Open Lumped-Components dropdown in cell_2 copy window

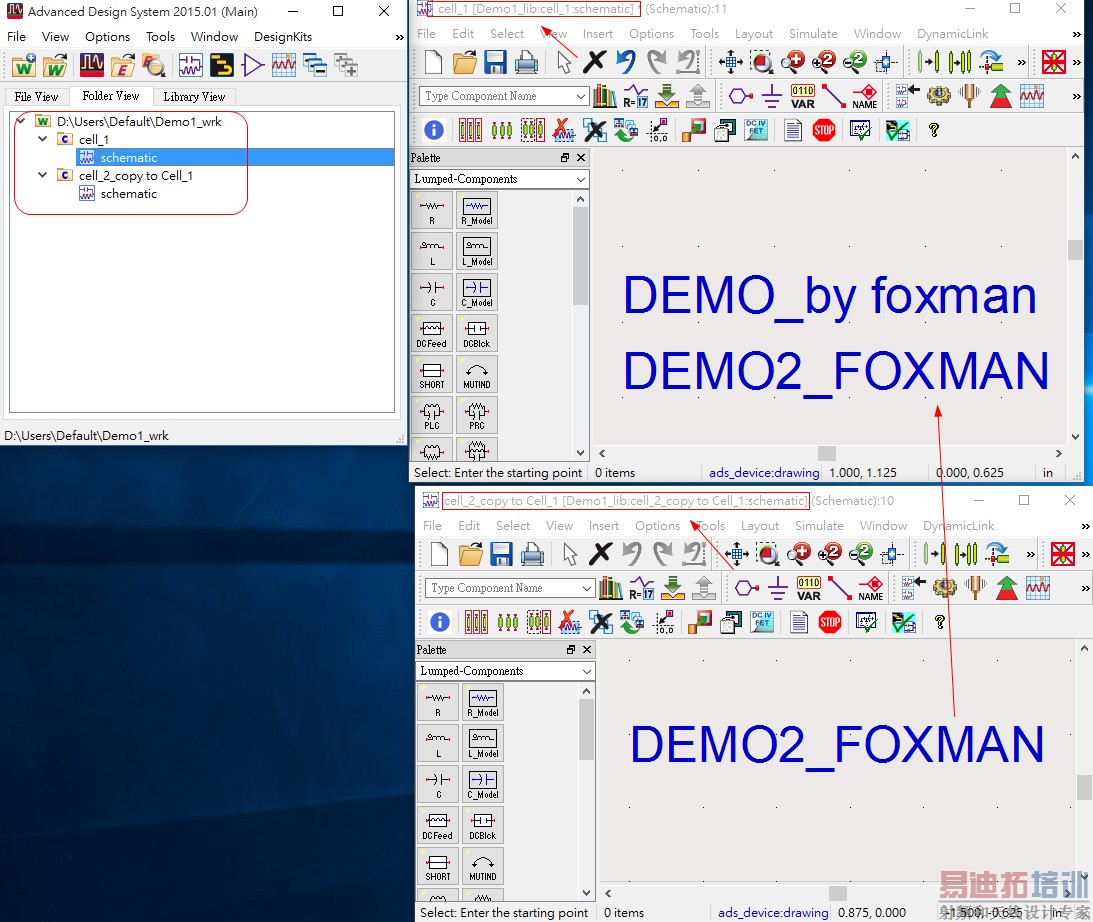[x=587, y=671]
